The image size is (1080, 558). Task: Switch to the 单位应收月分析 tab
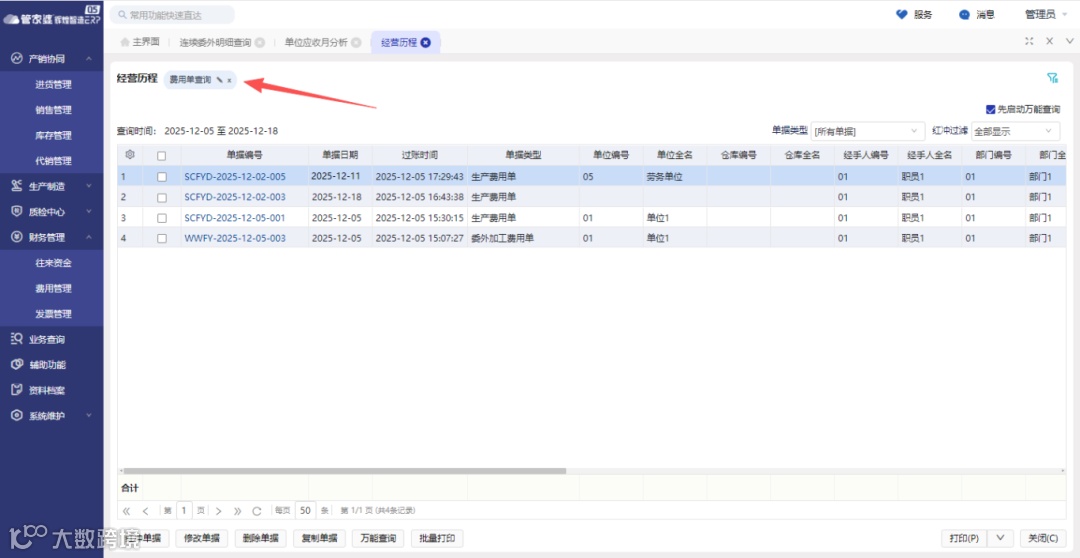pyautogui.click(x=316, y=42)
